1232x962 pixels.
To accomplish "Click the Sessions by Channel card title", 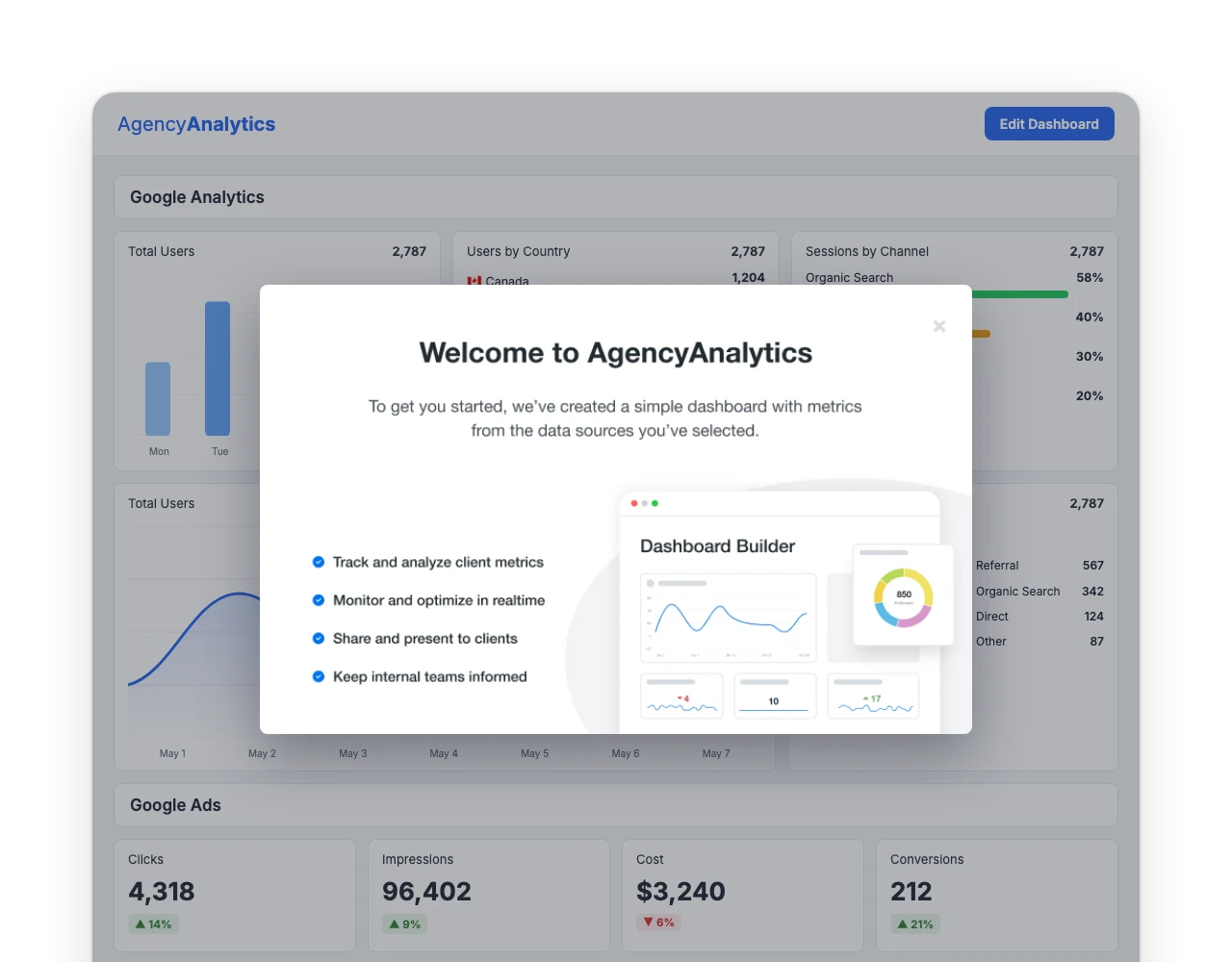I will (x=867, y=251).
